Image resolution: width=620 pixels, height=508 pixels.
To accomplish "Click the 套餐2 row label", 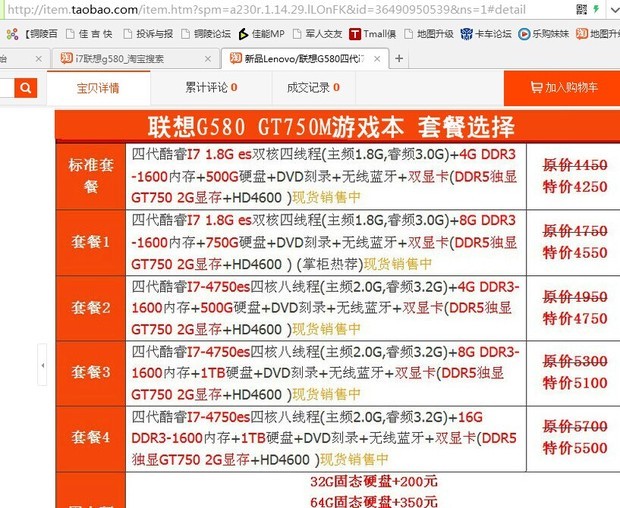I will tap(91, 308).
